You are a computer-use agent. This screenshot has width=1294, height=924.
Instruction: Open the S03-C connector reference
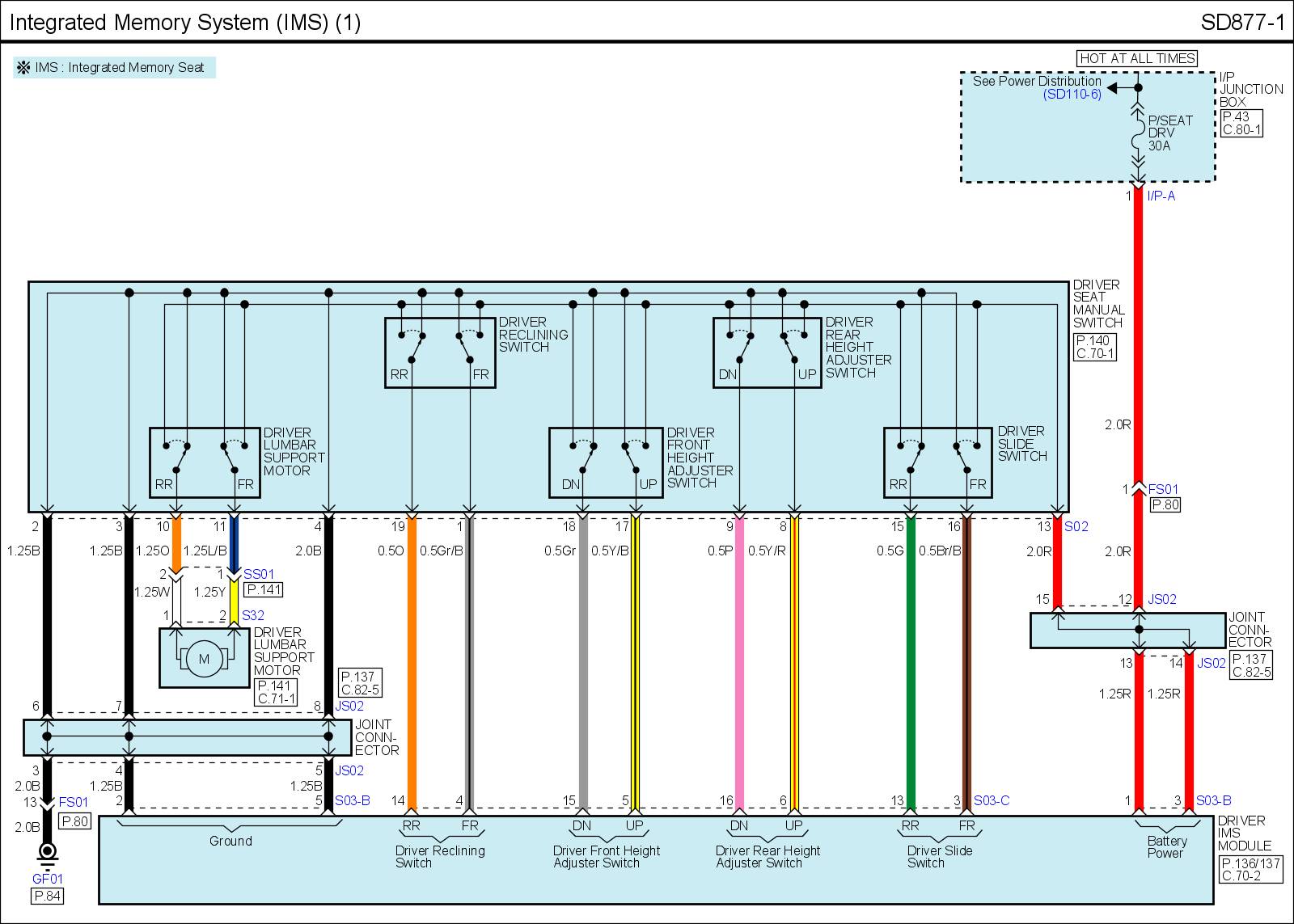point(991,800)
